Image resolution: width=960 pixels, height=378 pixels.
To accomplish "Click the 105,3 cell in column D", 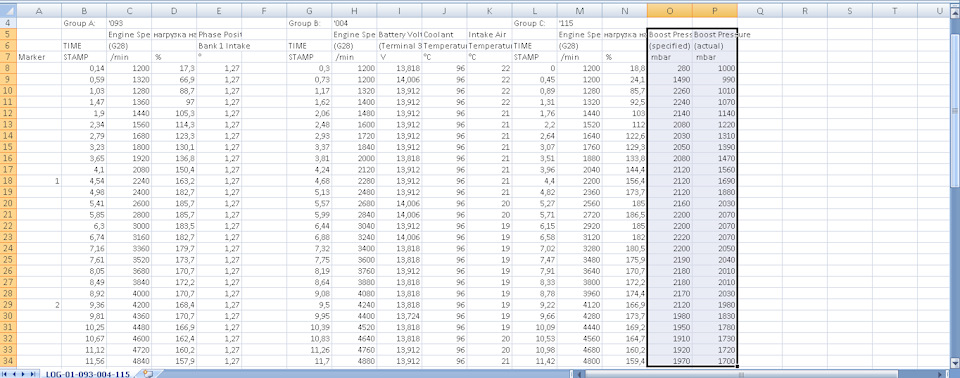I will (174, 113).
